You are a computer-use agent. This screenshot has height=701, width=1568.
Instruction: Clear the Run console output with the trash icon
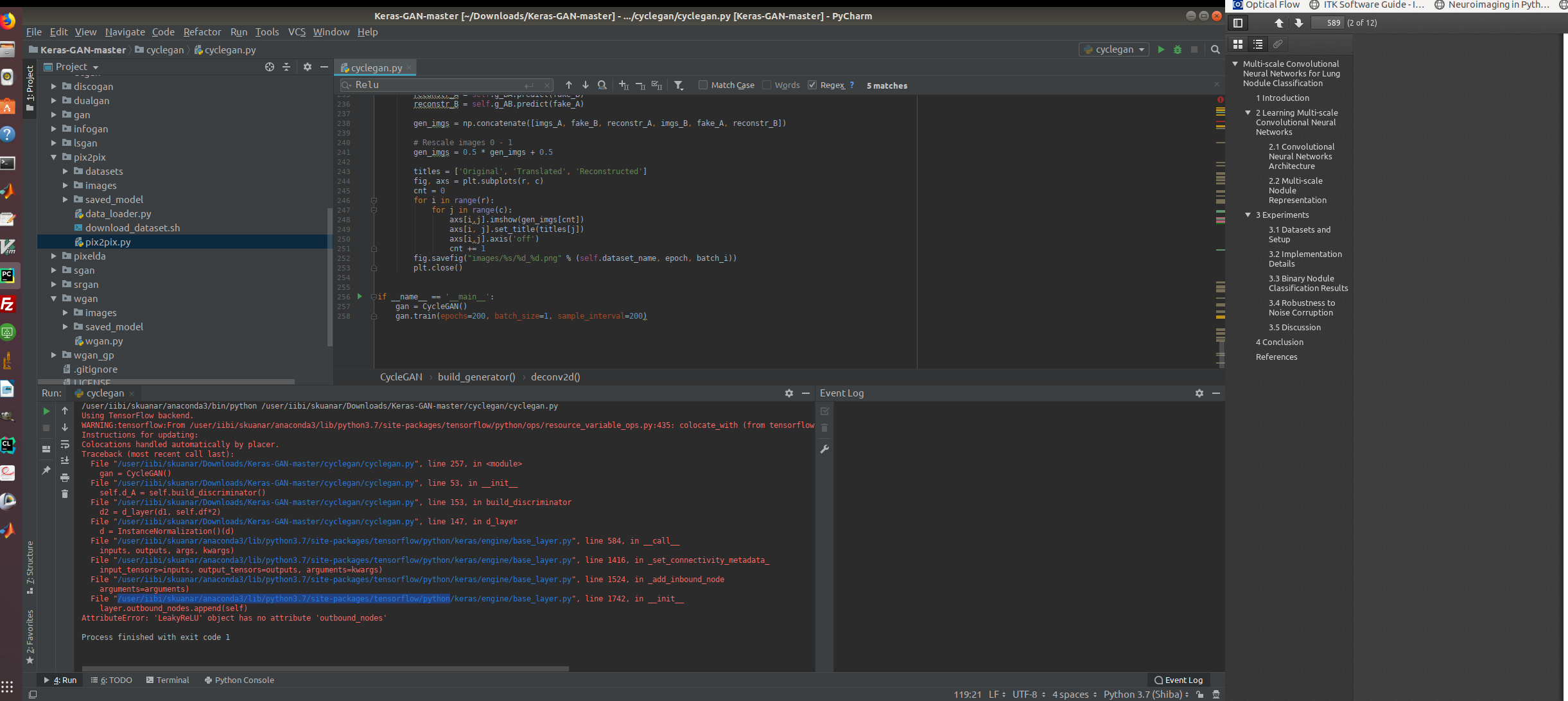[65, 493]
